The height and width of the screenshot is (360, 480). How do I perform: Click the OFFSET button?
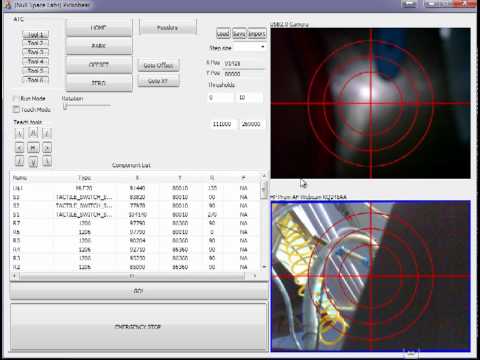coord(99,64)
